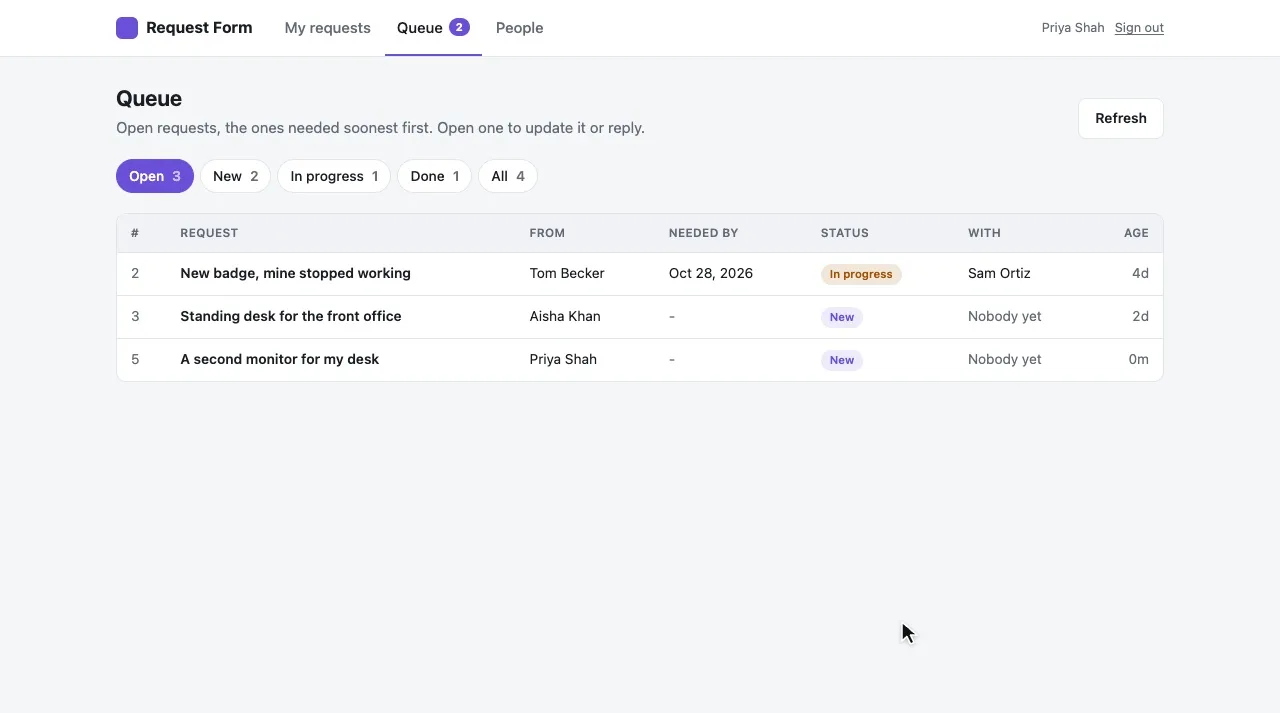
Task: Open "A second monitor for my desk" request
Action: tap(279, 359)
